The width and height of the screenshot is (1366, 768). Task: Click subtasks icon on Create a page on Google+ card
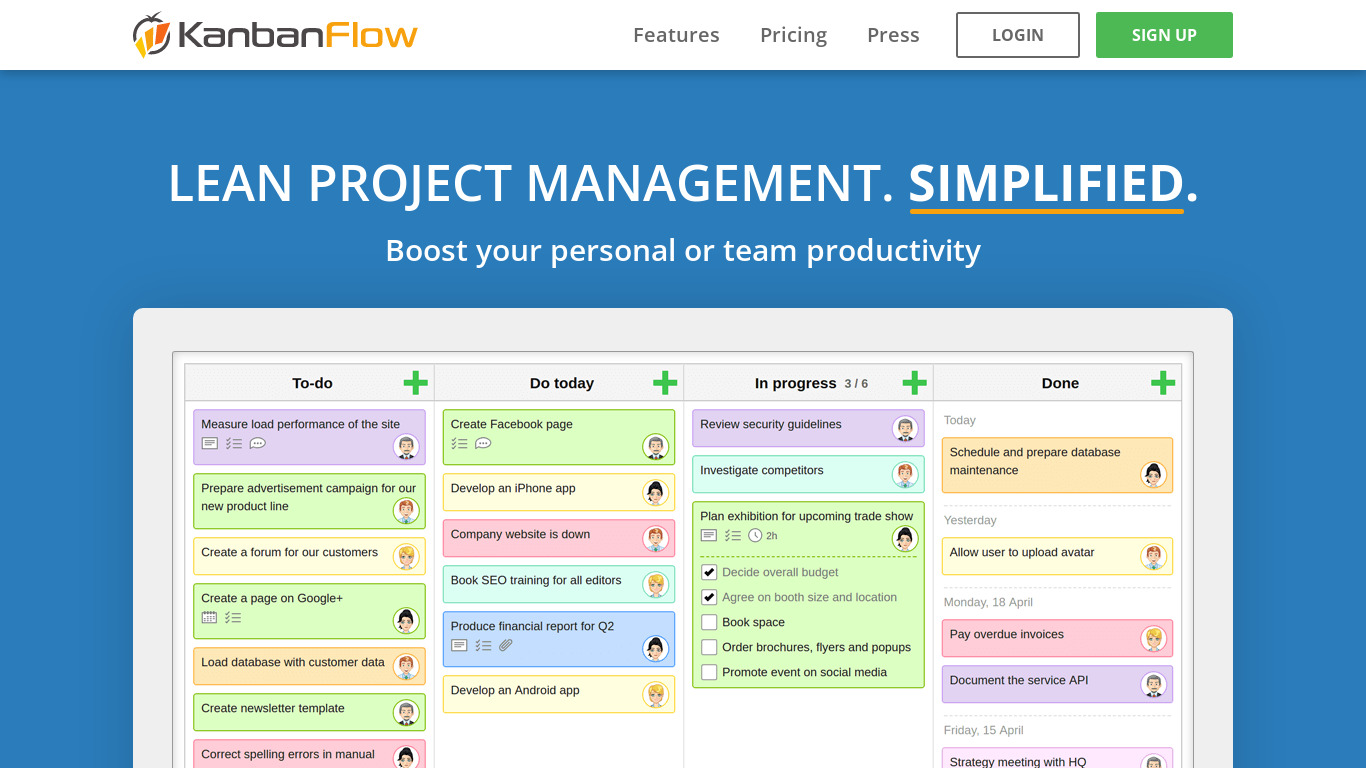click(233, 617)
